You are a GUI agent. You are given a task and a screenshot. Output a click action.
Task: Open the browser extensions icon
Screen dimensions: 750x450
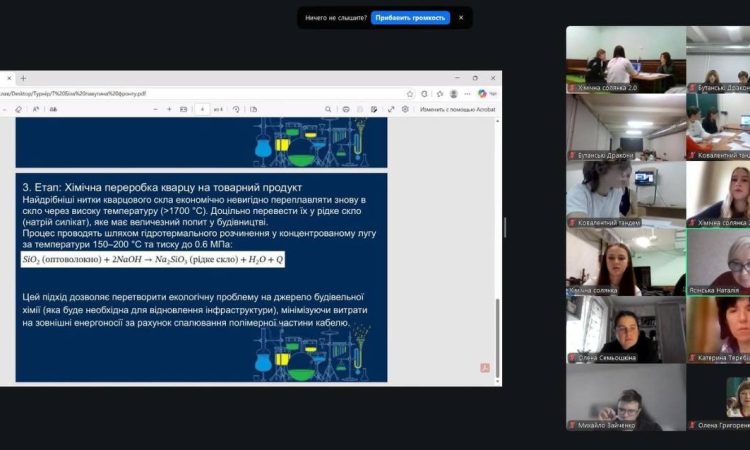(x=424, y=94)
